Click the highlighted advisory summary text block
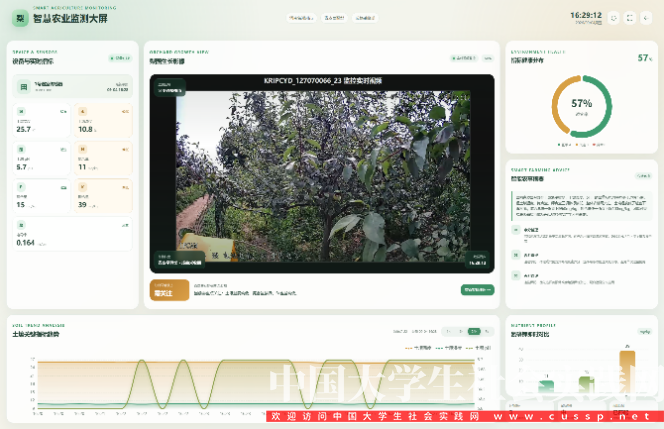Image resolution: width=664 pixels, height=429 pixels. point(582,206)
